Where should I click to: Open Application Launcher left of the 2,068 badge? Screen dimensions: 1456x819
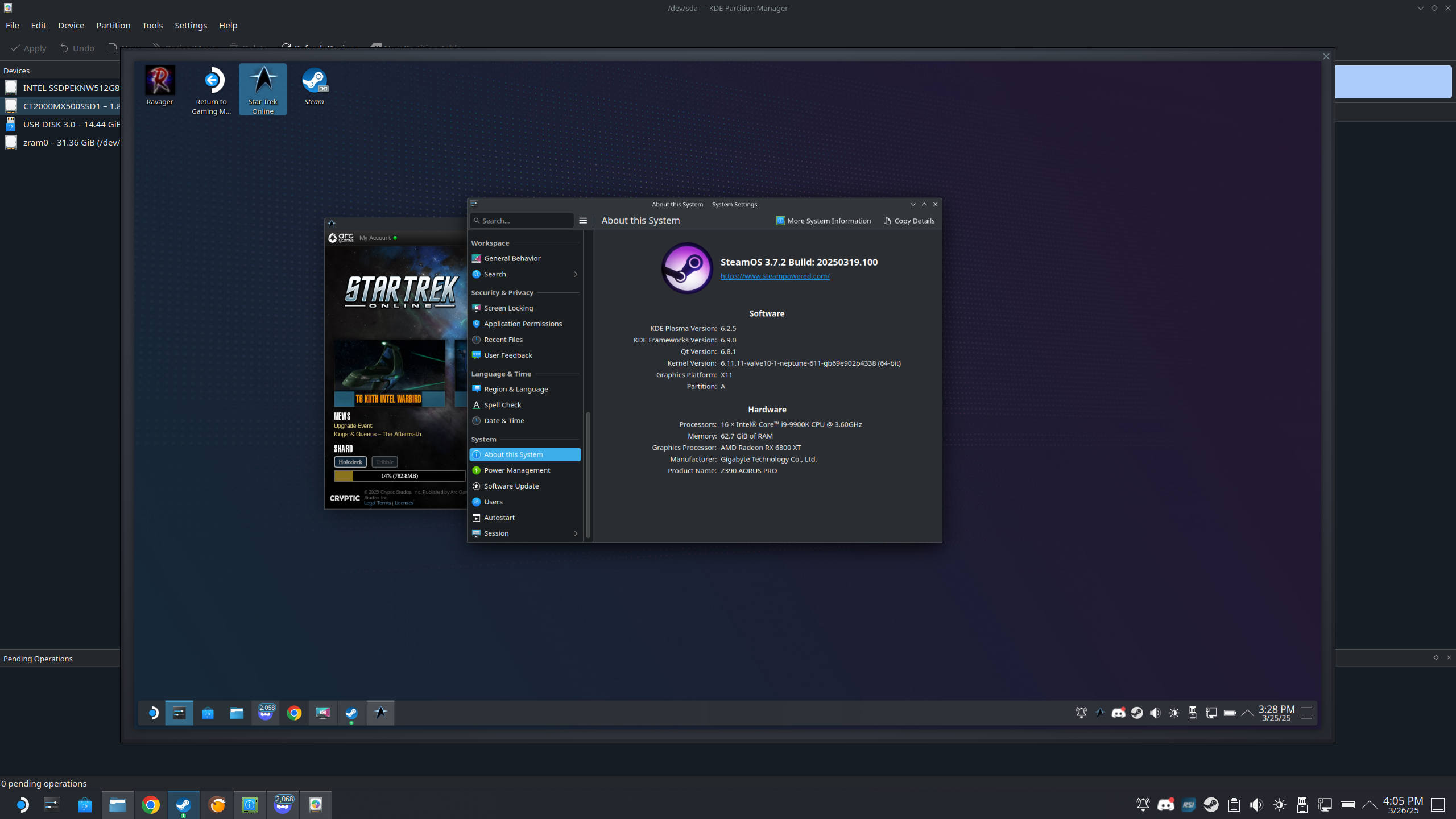[x=22, y=805]
